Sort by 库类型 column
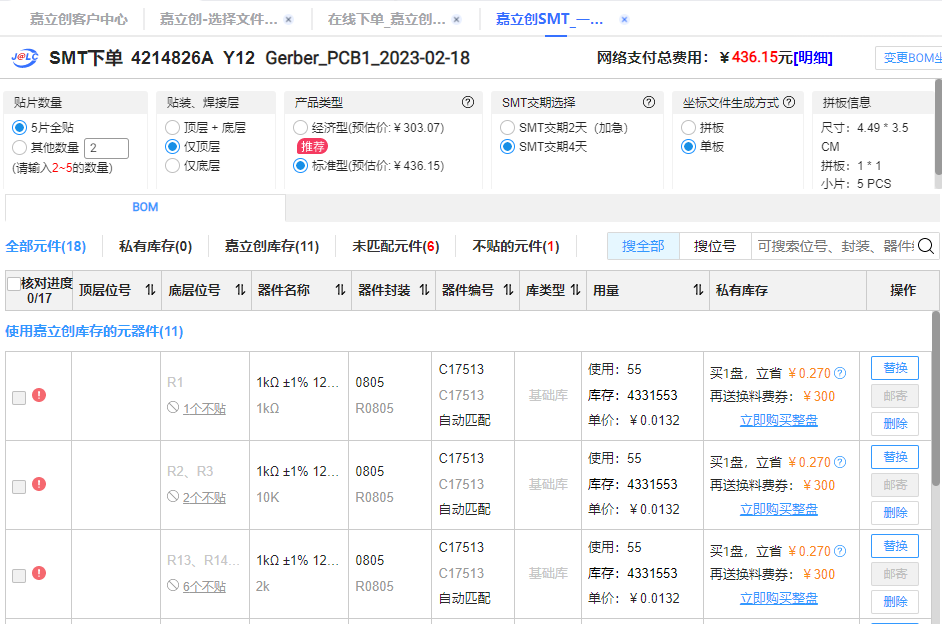Image resolution: width=942 pixels, height=624 pixels. [x=575, y=290]
